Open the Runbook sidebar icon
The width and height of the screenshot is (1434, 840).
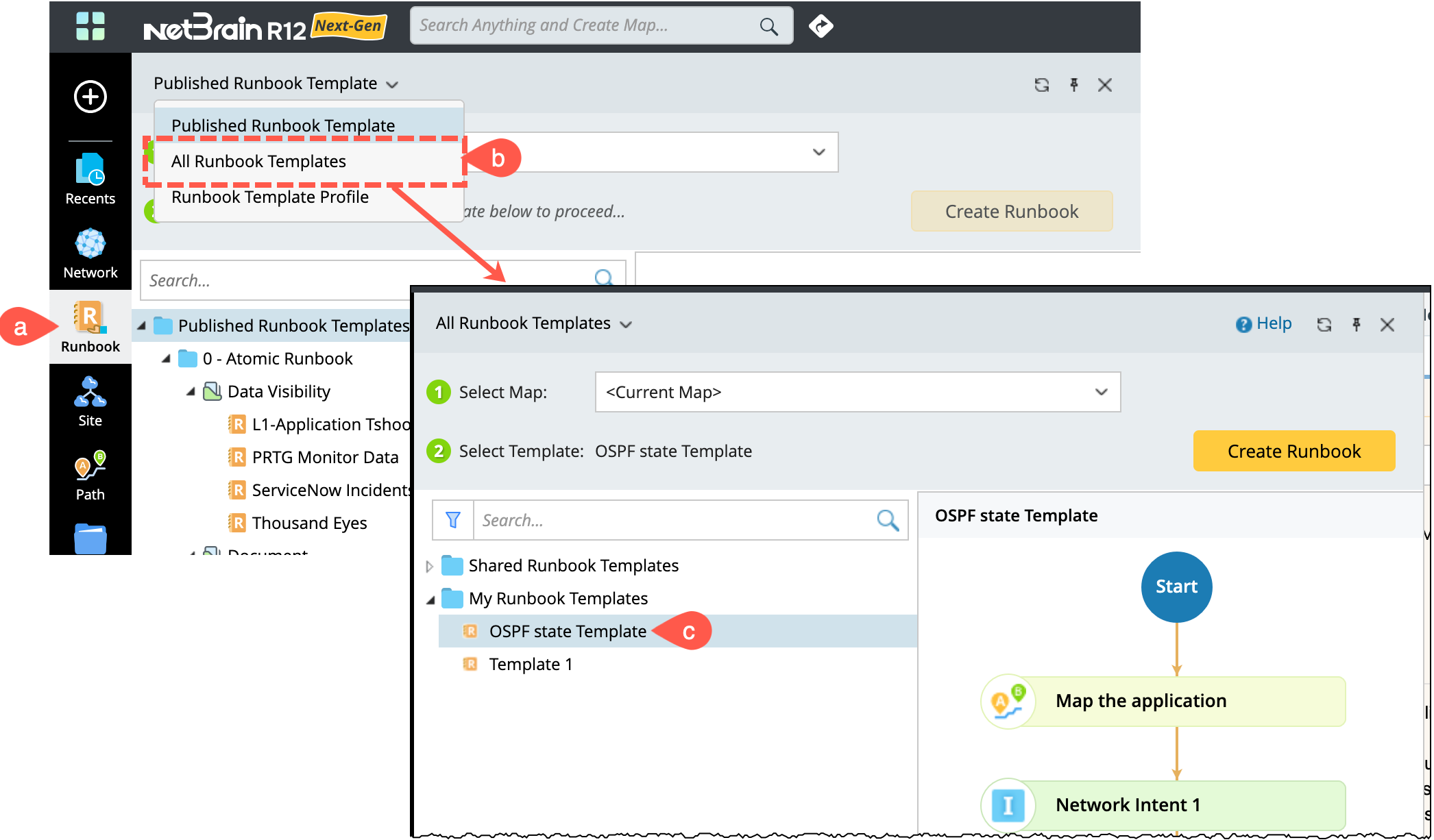(x=90, y=327)
